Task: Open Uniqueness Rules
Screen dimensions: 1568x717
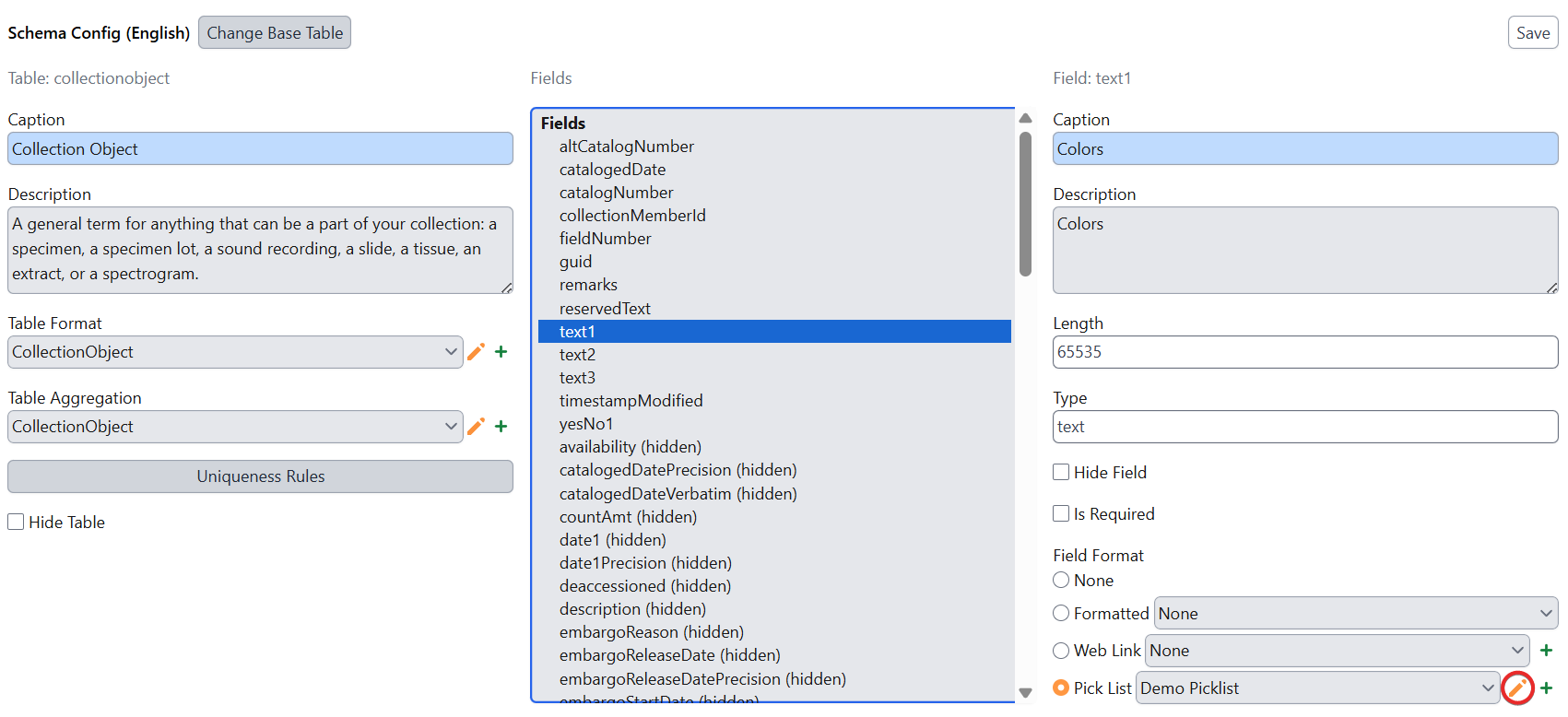Action: [x=260, y=476]
